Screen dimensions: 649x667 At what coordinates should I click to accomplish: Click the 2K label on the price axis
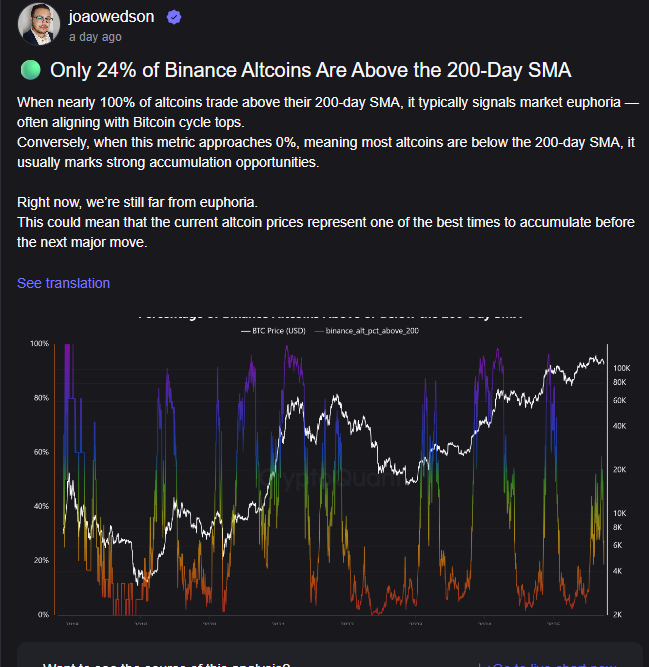click(x=619, y=614)
